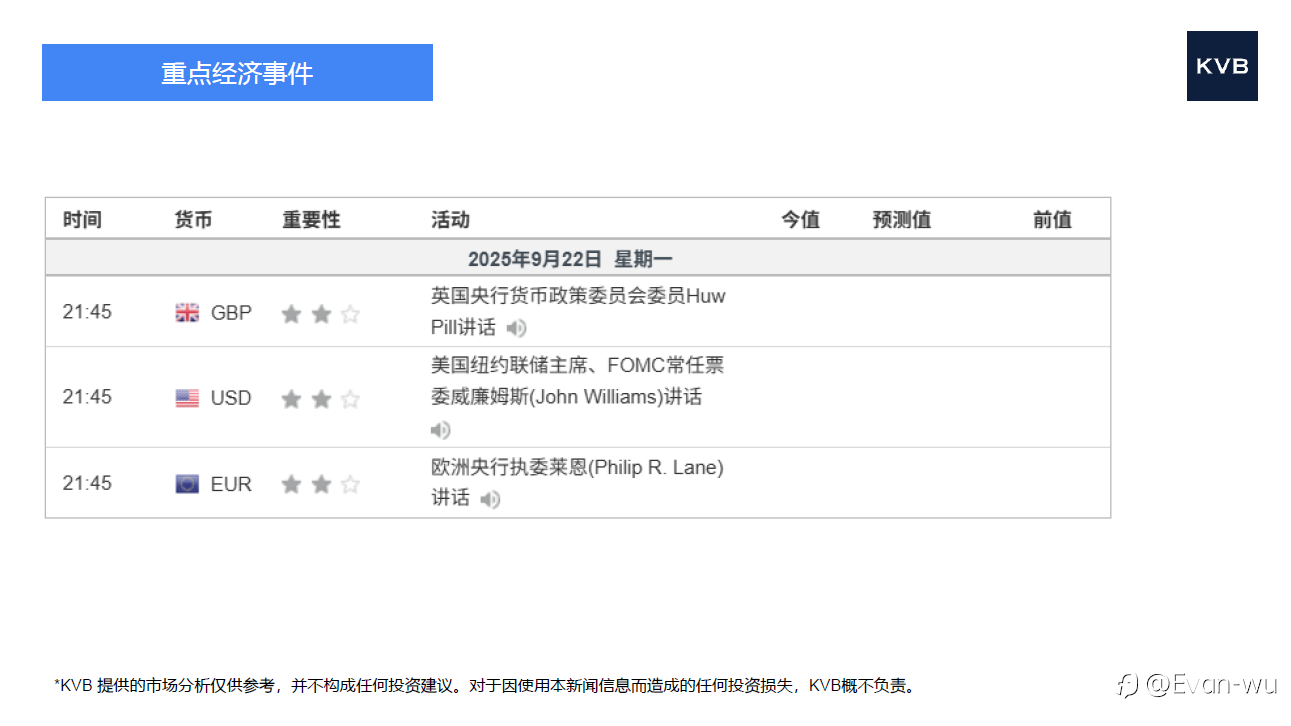Screen dimensions: 1291x726
Task: Click the speaker icon after Philip Lane 讲话
Action: [490, 499]
